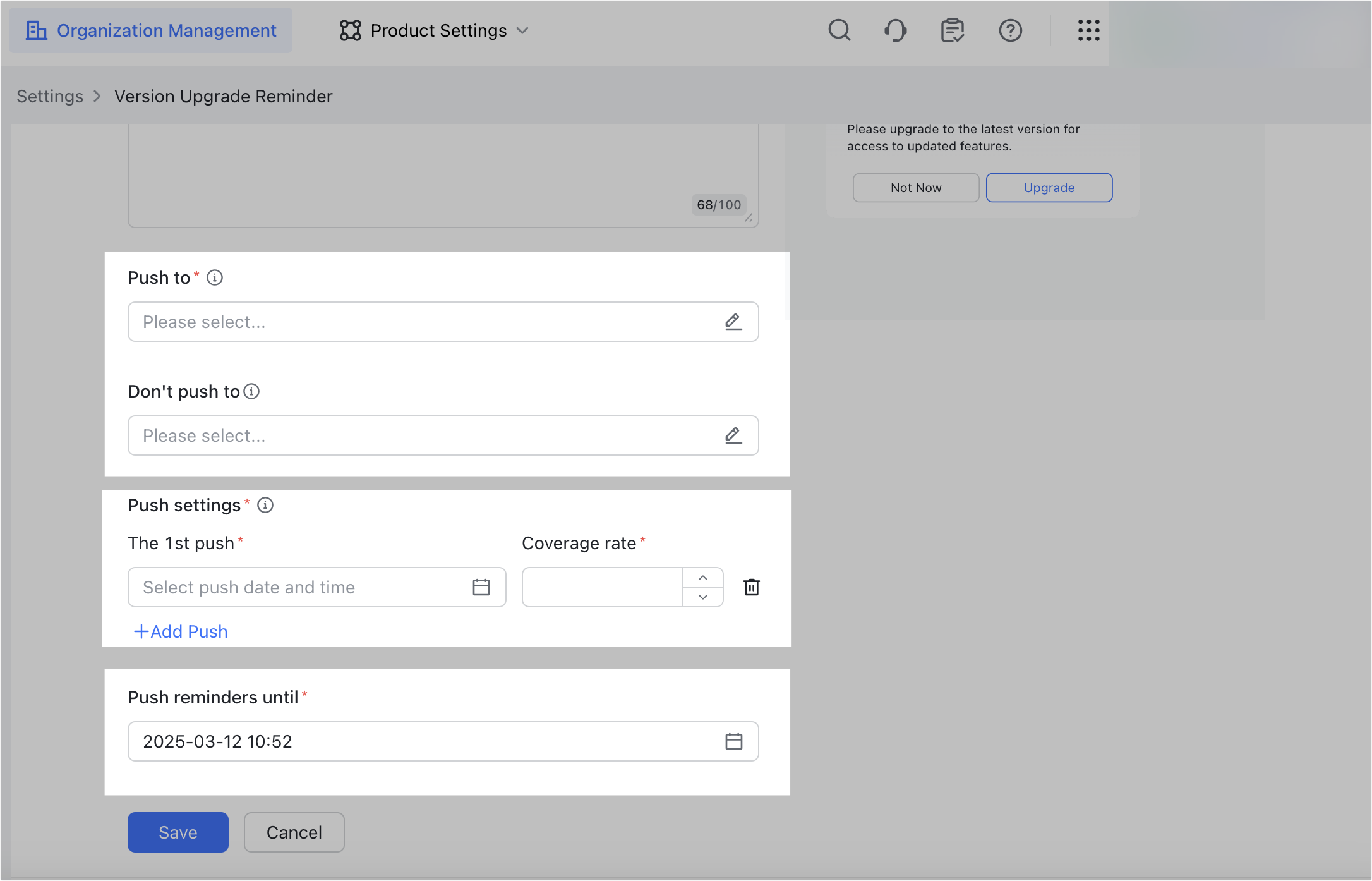
Task: View the Push settings info tooltip
Action: [x=265, y=505]
